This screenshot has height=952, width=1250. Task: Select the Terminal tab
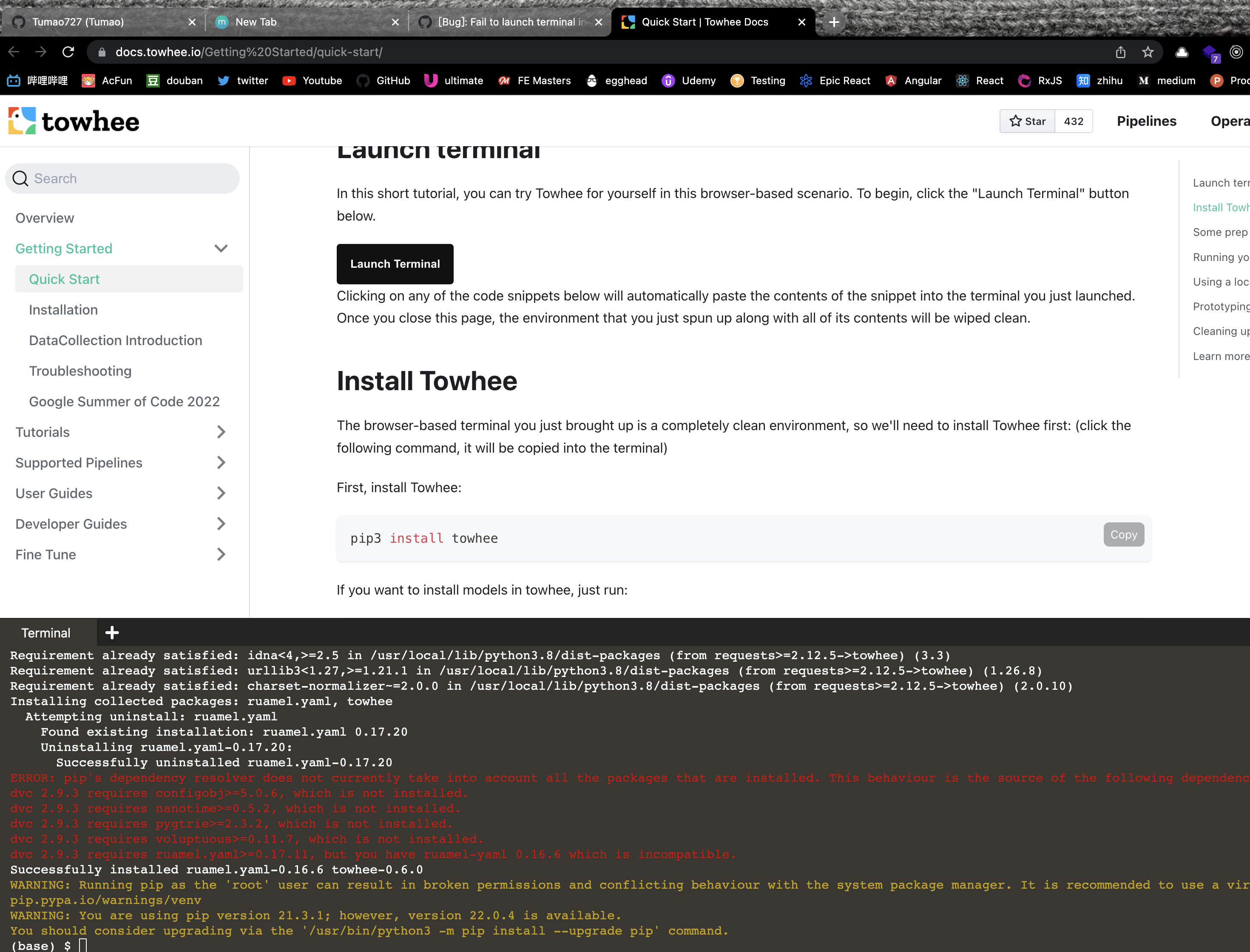[x=46, y=632]
